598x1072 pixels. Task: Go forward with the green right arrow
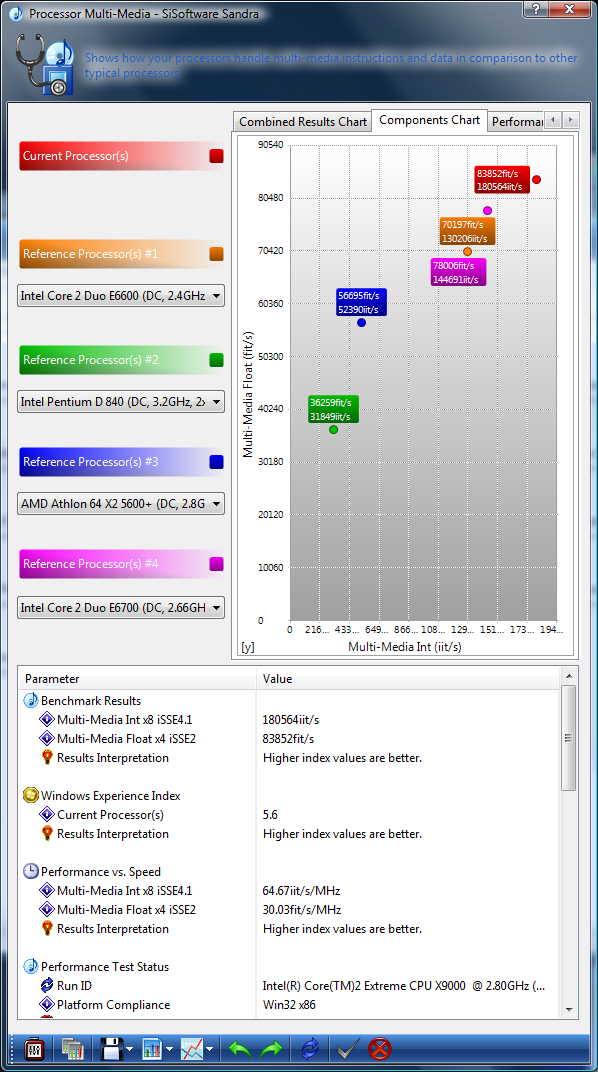coord(271,1048)
